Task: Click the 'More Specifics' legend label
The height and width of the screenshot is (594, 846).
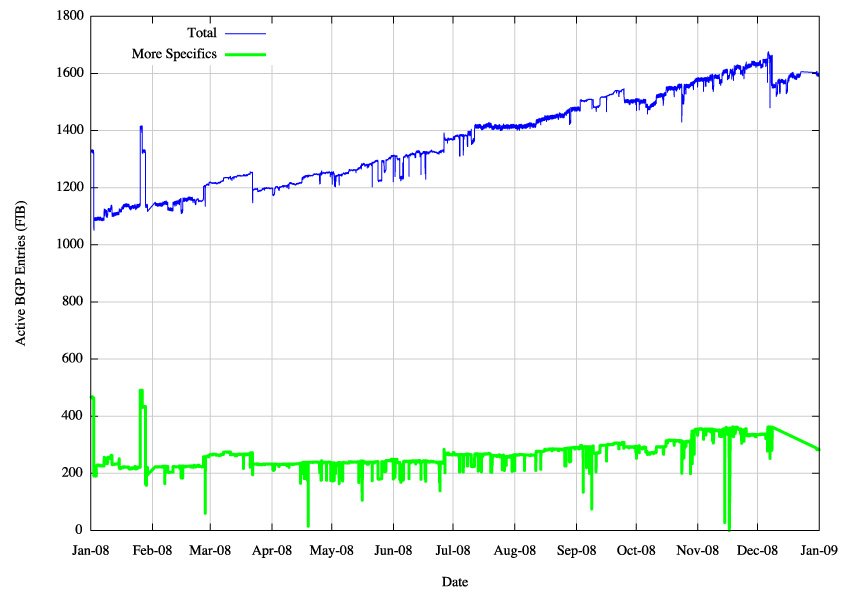Action: click(174, 54)
